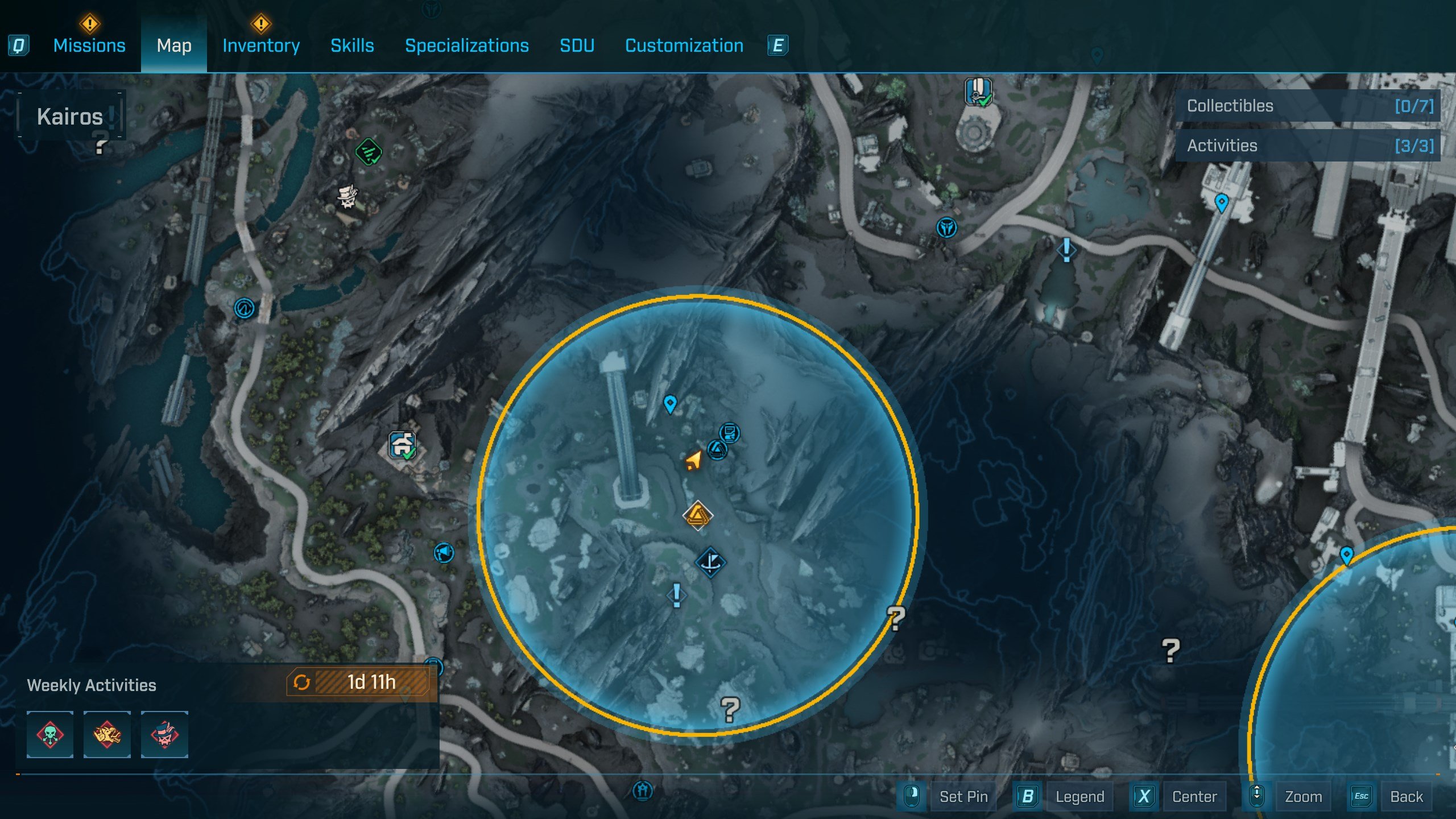Click the X key icon beside Center

1144,796
